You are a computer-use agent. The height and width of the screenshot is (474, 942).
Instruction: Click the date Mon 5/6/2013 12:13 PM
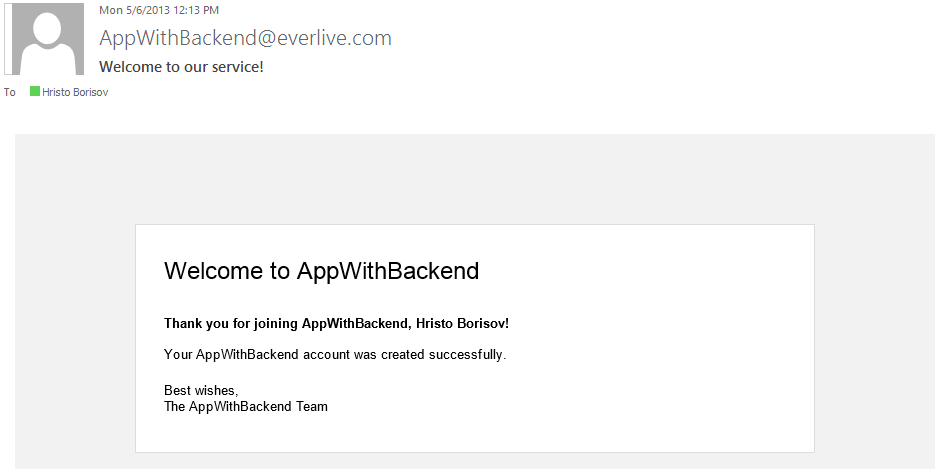159,10
